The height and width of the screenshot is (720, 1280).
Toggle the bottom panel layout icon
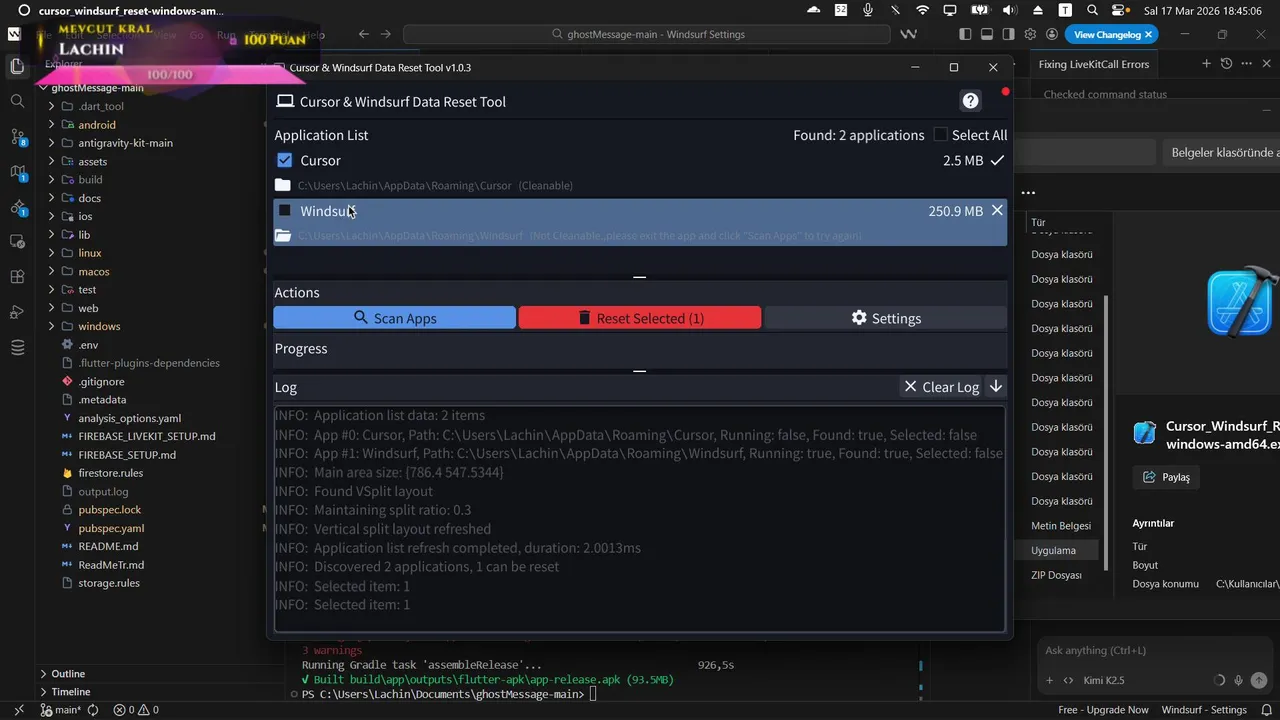click(x=986, y=34)
